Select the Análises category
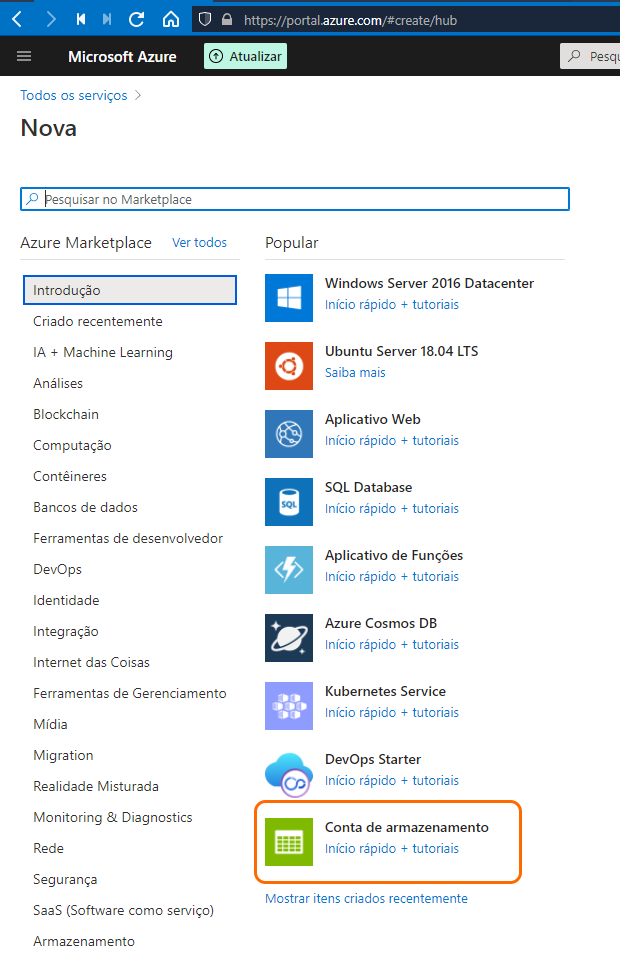The width and height of the screenshot is (620, 957). coord(58,383)
